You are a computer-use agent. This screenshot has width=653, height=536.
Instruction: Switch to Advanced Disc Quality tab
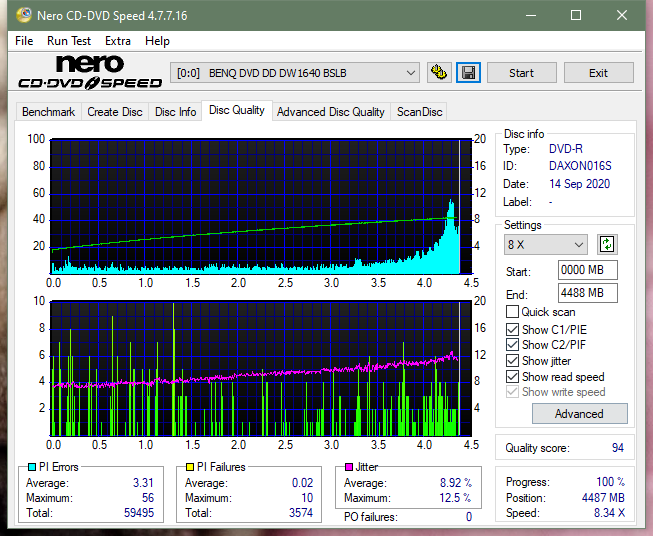coord(331,112)
